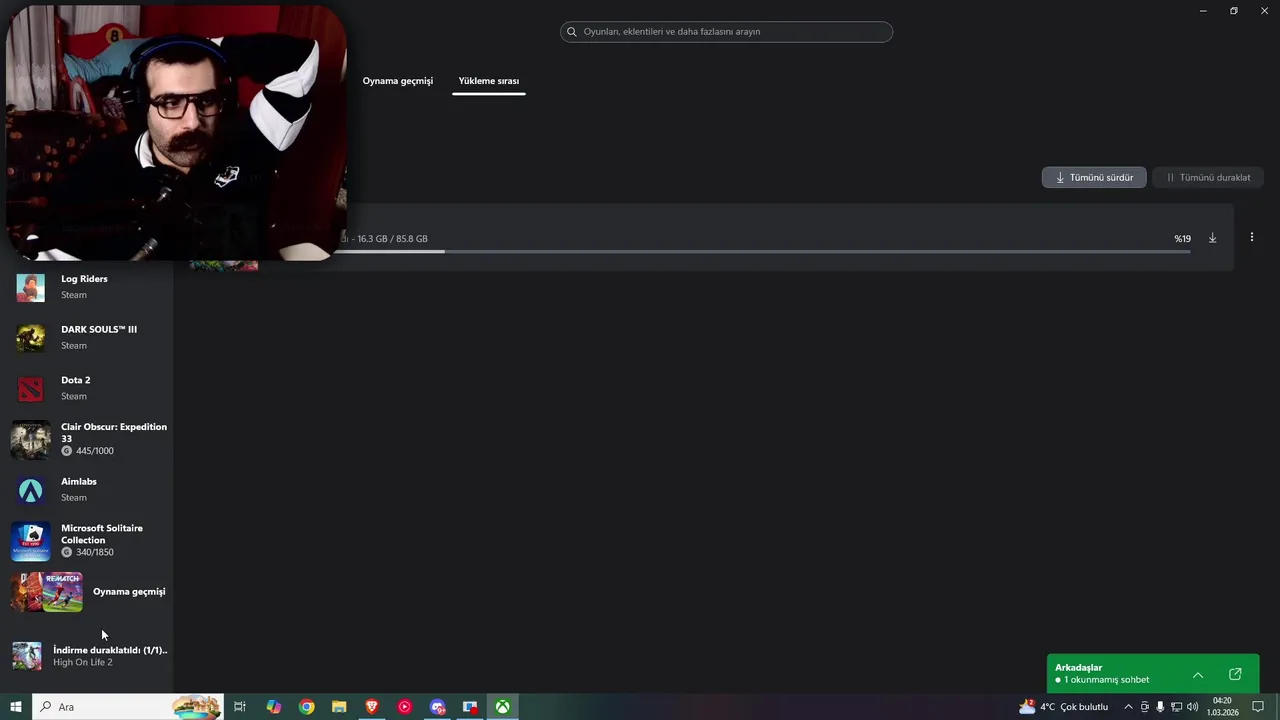Screen dimensions: 1280x720
Task: Select Dota 2 in sidebar
Action: pyautogui.click(x=88, y=388)
